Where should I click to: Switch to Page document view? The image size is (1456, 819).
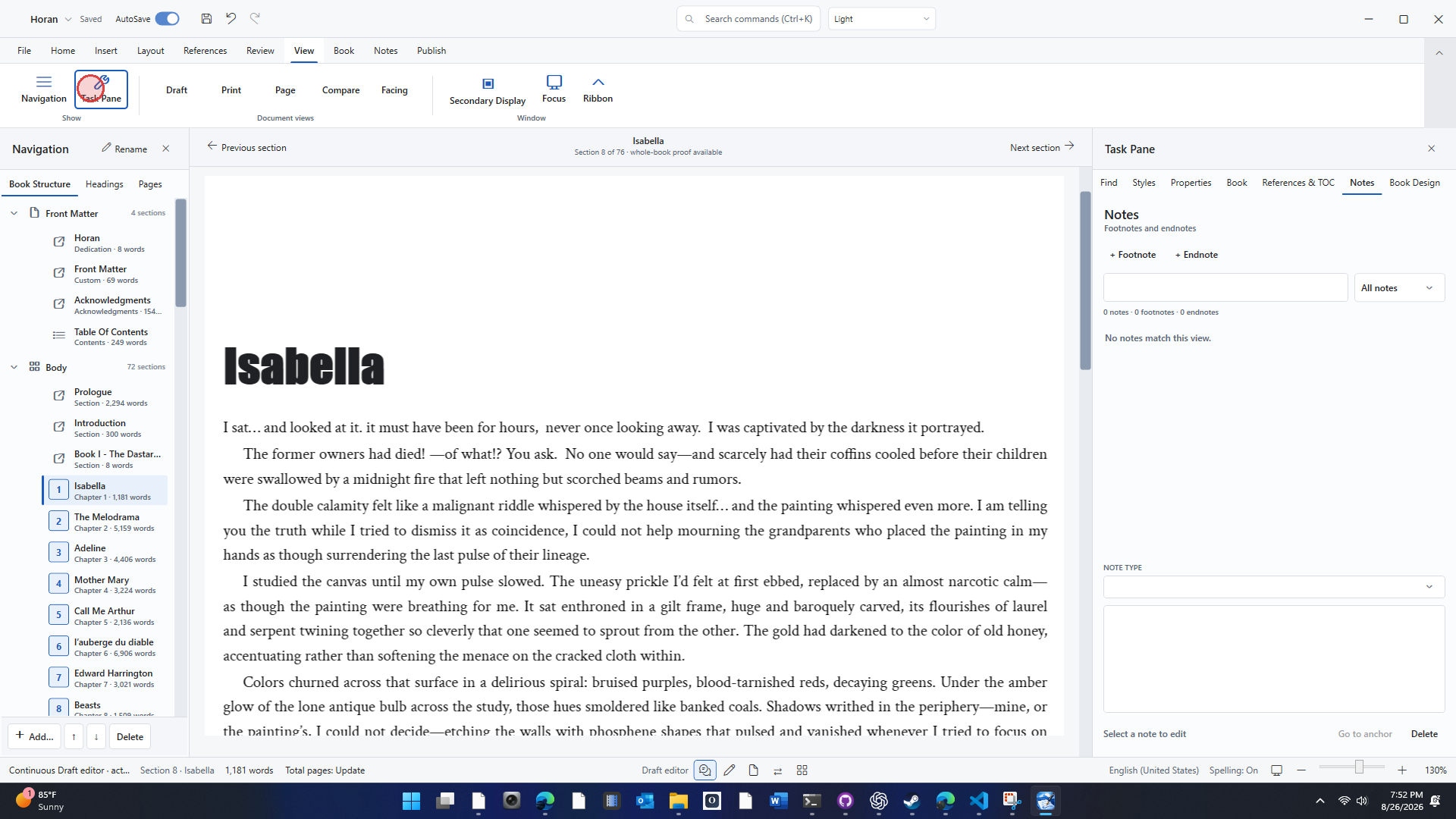(x=285, y=90)
